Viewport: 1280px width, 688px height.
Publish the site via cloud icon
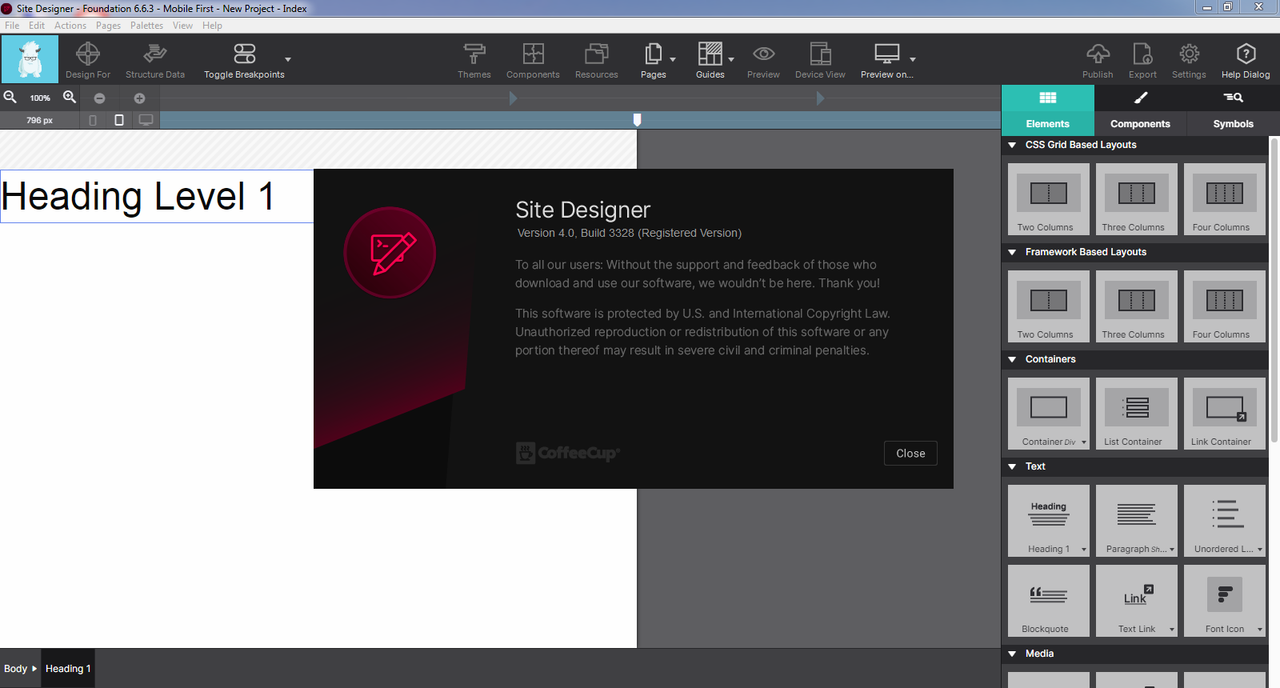tap(1097, 54)
